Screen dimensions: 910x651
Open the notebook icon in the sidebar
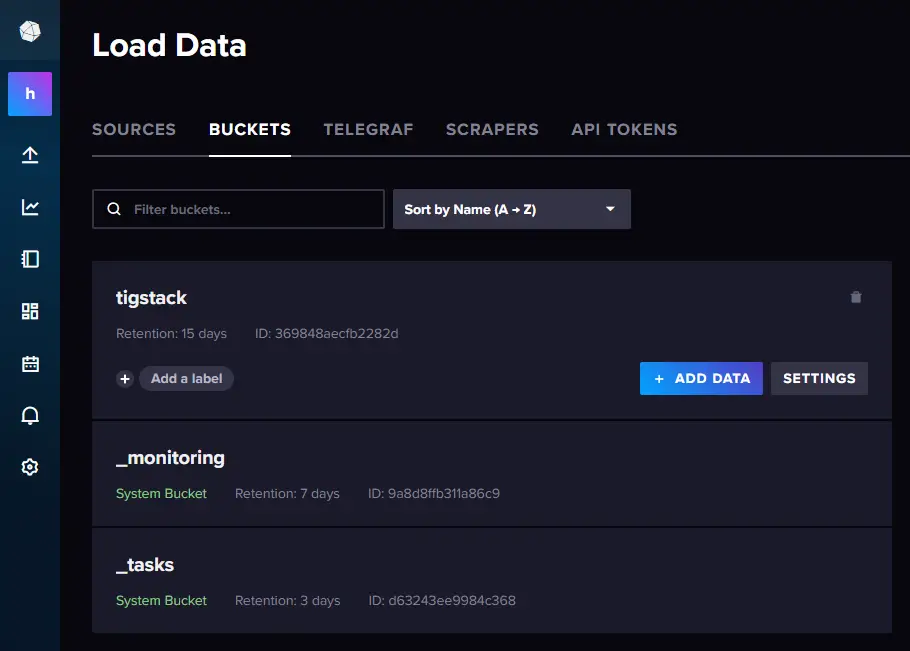30,259
